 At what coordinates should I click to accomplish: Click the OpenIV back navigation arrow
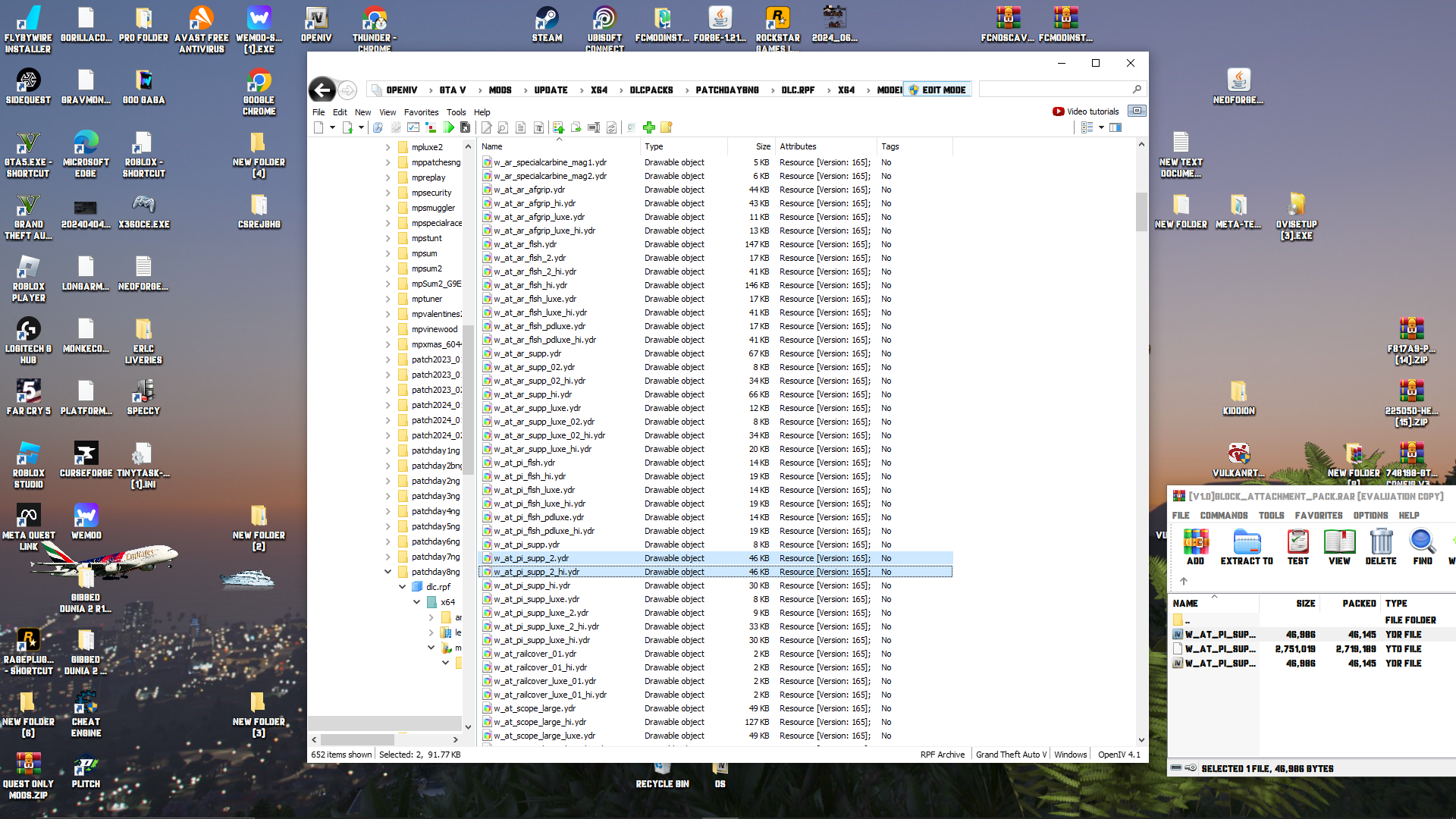coord(322,90)
